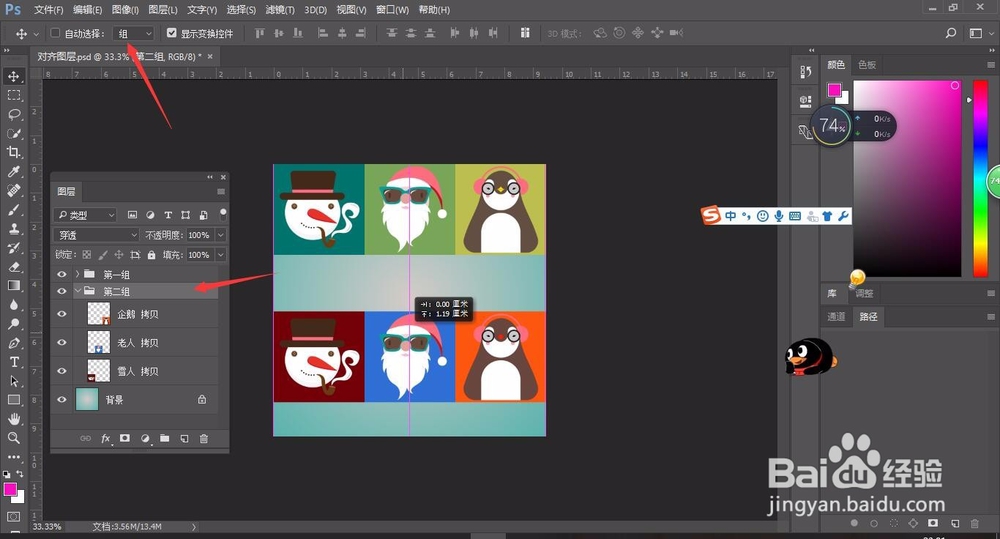Select the Pen tool
The height and width of the screenshot is (539, 1000).
click(x=13, y=343)
